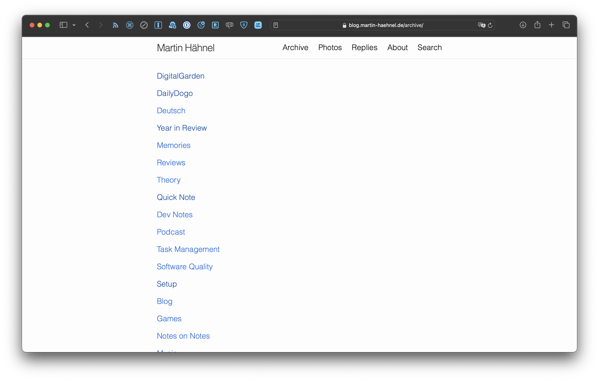Viewport: 599px width, 381px height.
Task: Click the lock icon beside the URL
Action: click(344, 25)
